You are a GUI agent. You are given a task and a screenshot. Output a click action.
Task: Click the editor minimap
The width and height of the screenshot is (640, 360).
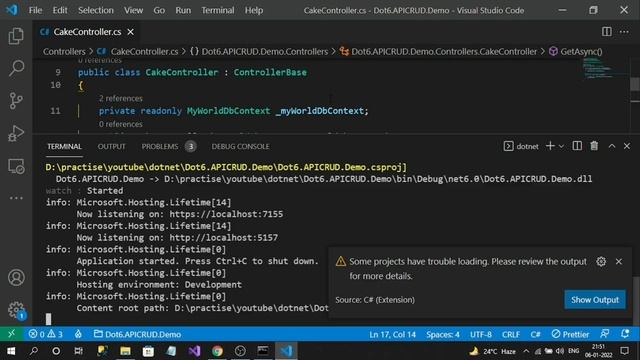[x=605, y=68]
